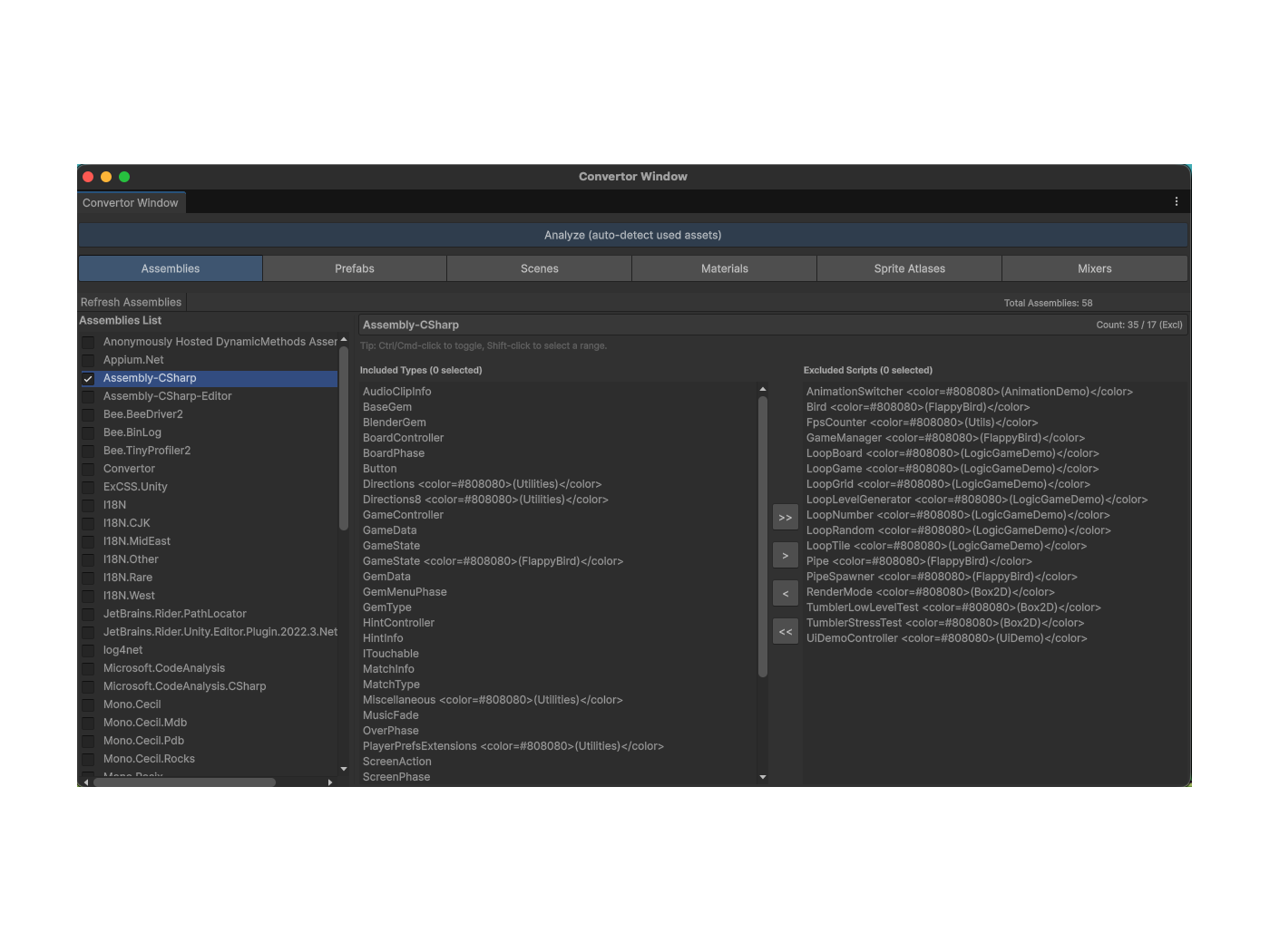Viewport: 1270px width, 952px height.
Task: Select the Assemblies tab
Action: pos(171,268)
